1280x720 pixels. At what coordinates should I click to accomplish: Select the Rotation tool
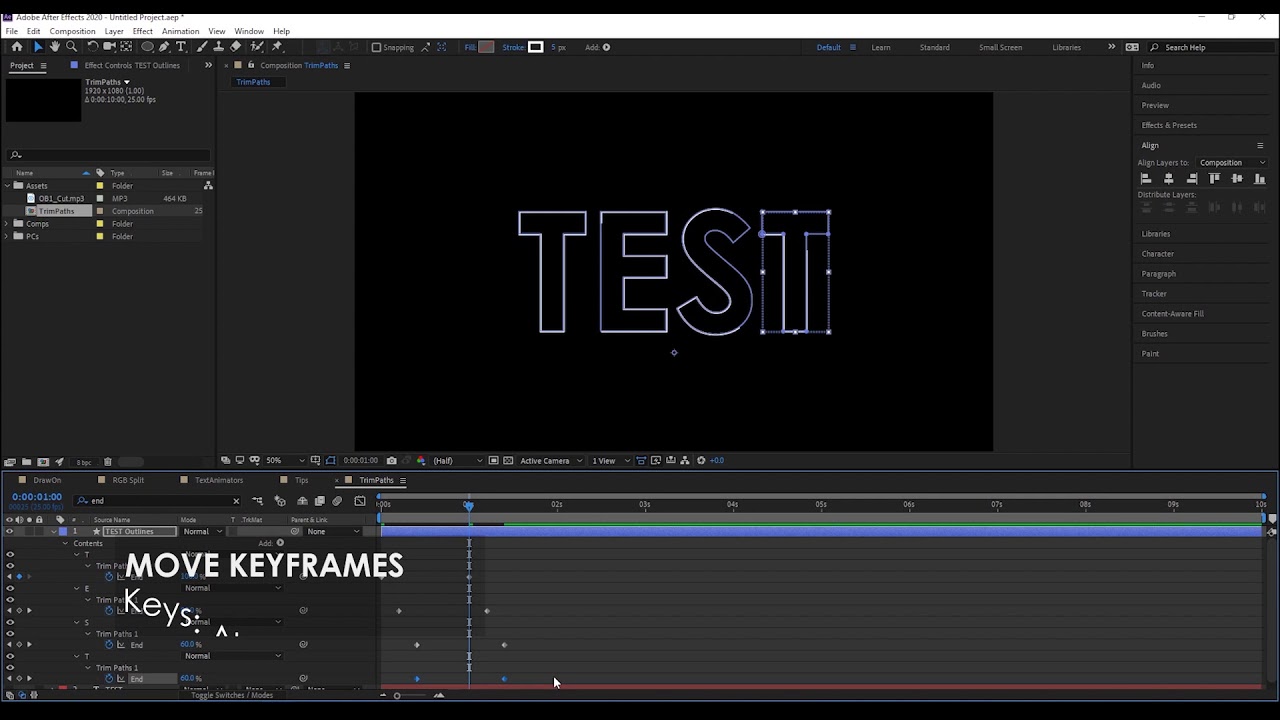click(93, 47)
